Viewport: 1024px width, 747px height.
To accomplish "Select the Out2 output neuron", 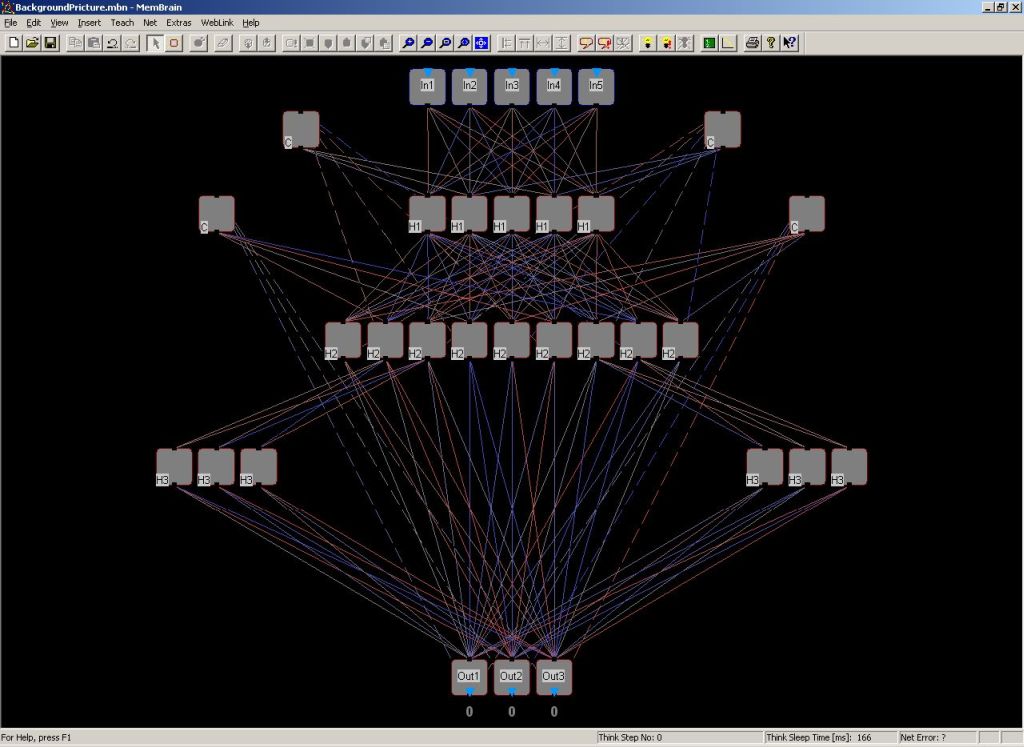I will coord(511,677).
